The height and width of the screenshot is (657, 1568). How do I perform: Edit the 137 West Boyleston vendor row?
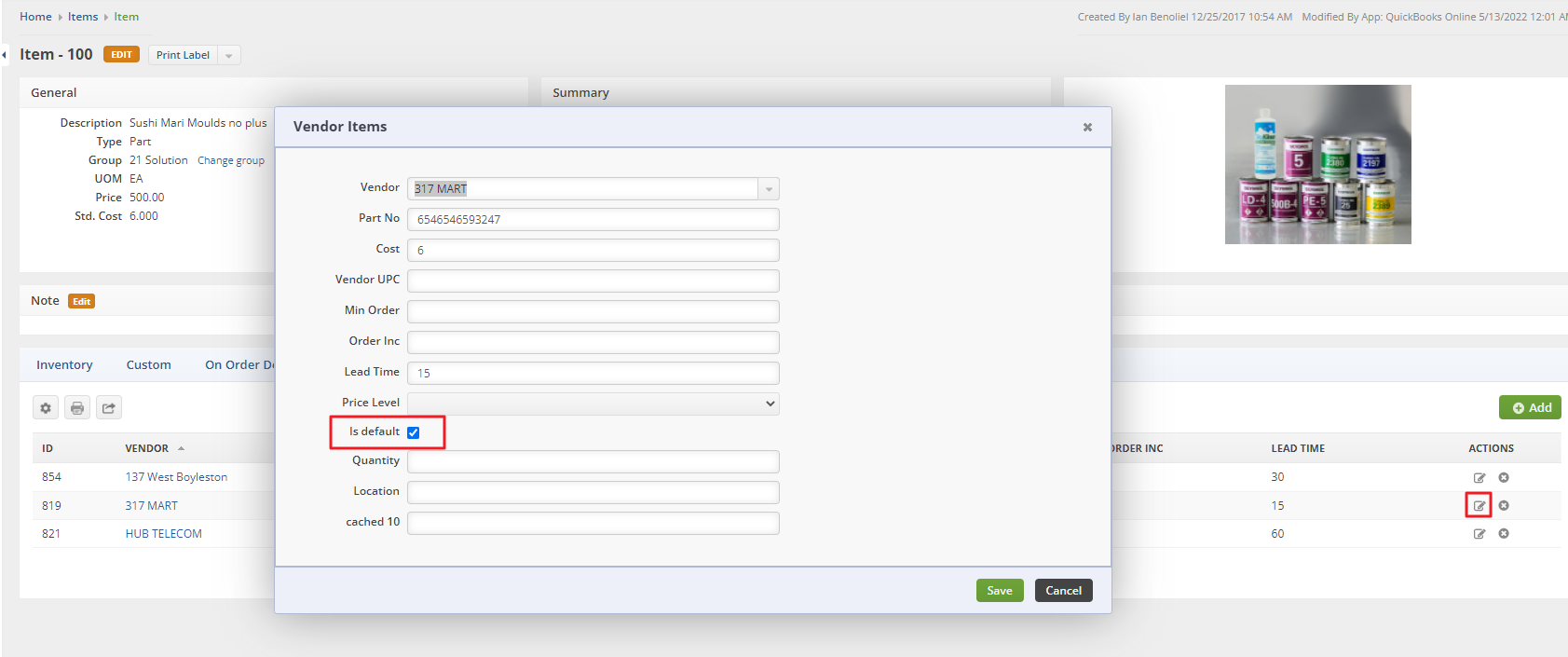click(1479, 478)
